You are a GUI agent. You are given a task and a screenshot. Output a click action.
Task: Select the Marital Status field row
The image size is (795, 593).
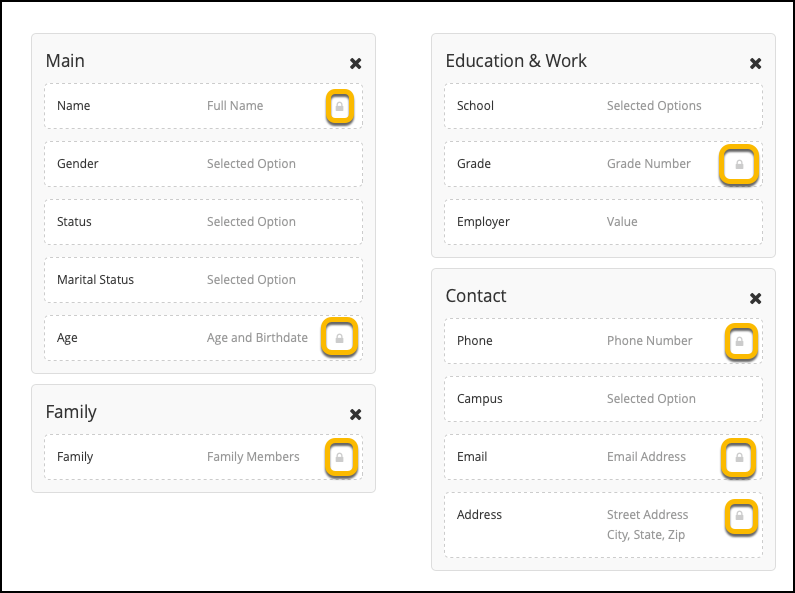point(203,280)
